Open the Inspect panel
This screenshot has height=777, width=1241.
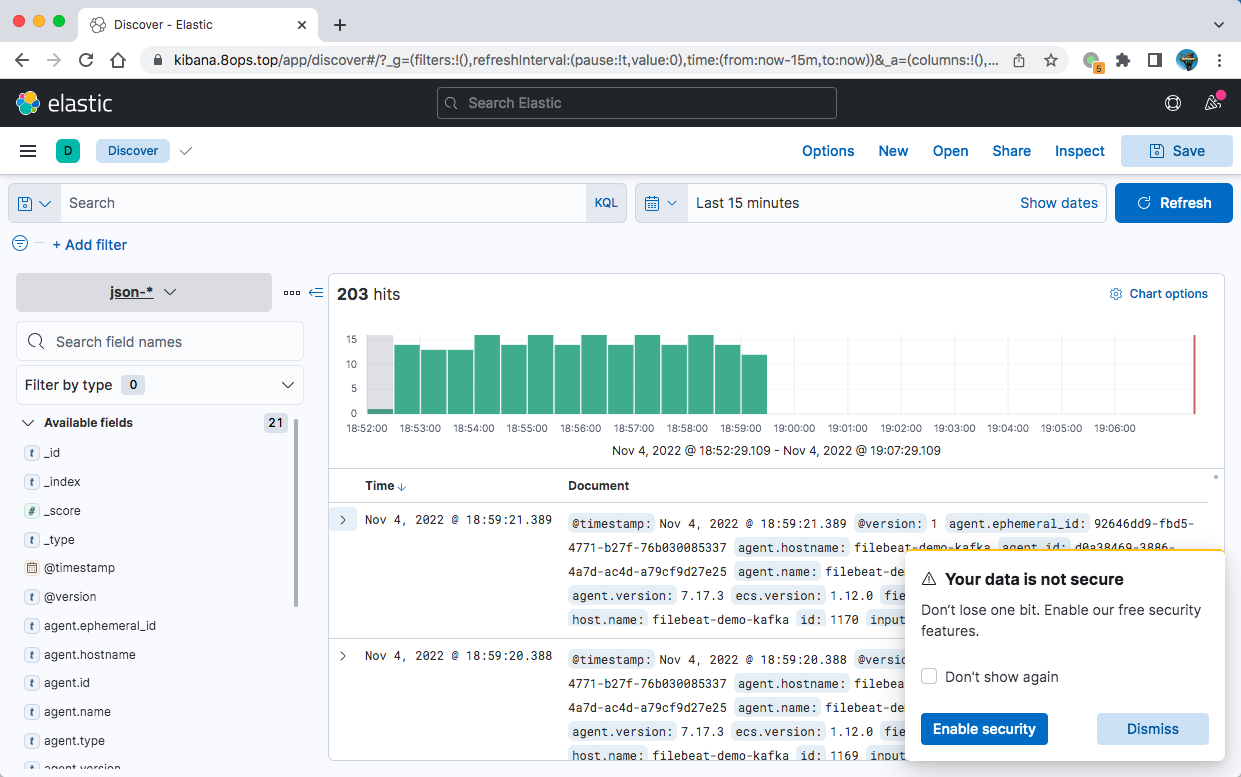(1080, 151)
